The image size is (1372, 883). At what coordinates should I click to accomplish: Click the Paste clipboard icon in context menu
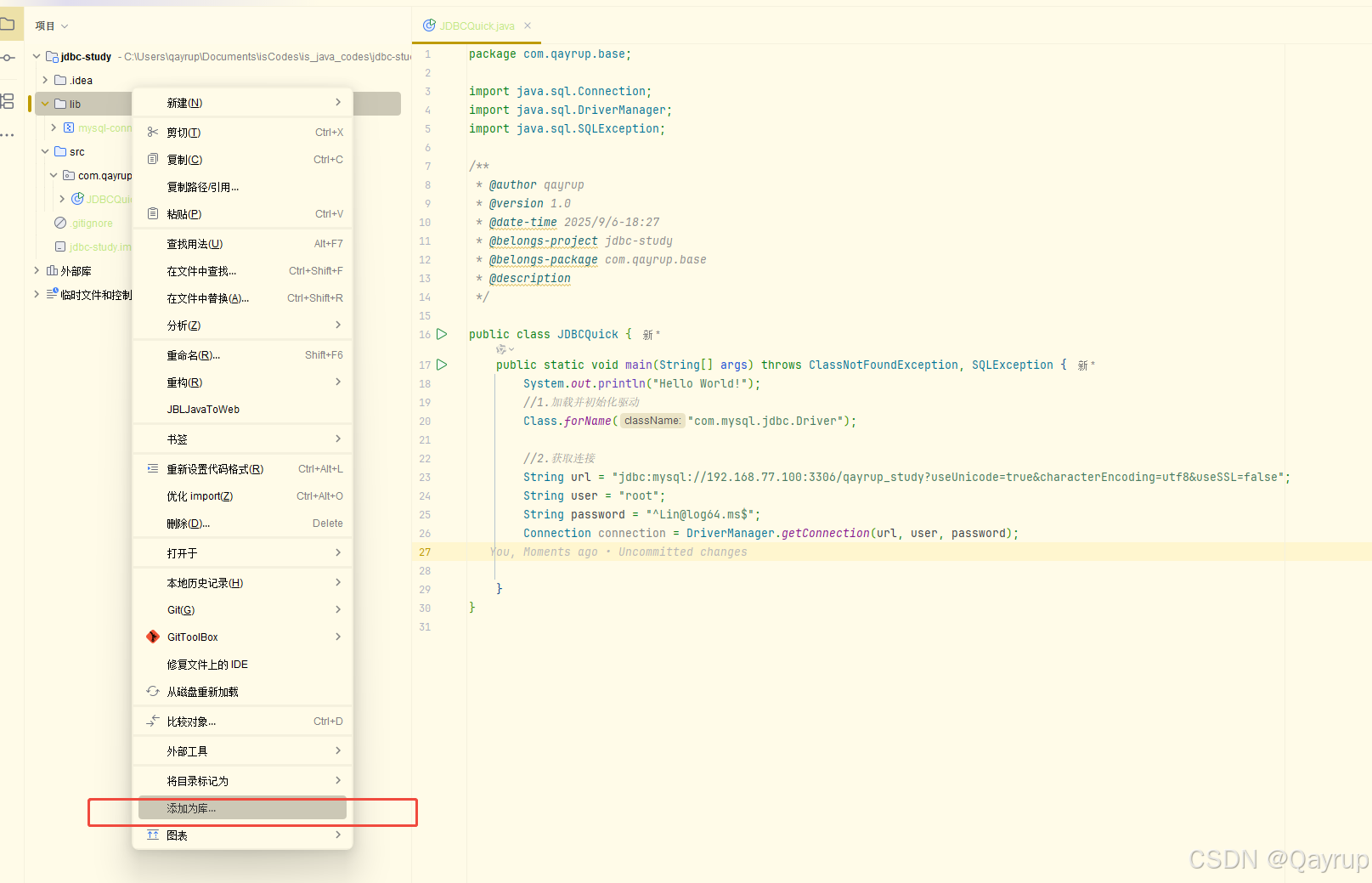click(x=153, y=213)
